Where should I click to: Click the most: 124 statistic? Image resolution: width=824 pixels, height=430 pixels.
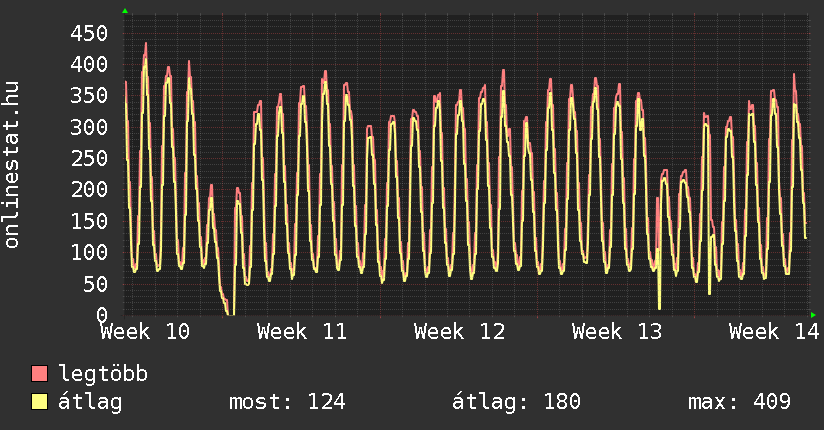click(287, 402)
